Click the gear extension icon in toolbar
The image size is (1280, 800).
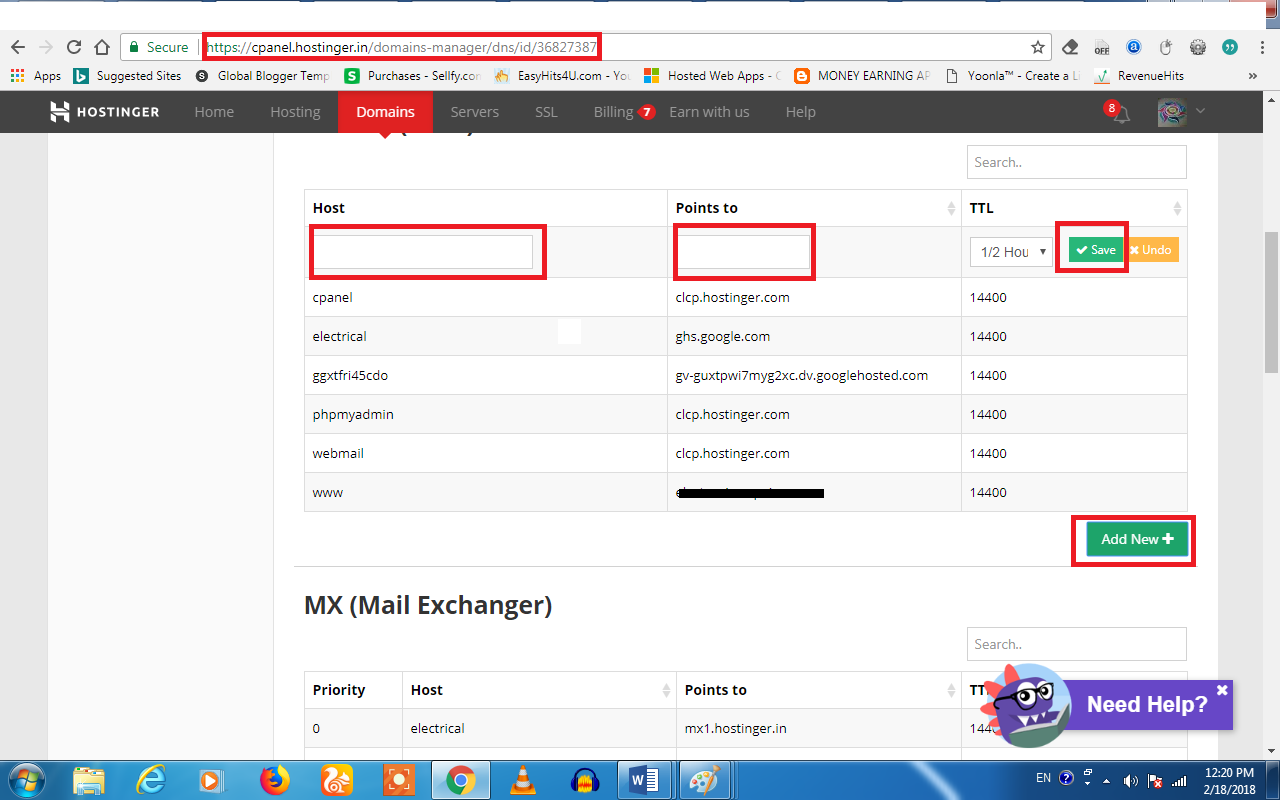[x=1197, y=47]
